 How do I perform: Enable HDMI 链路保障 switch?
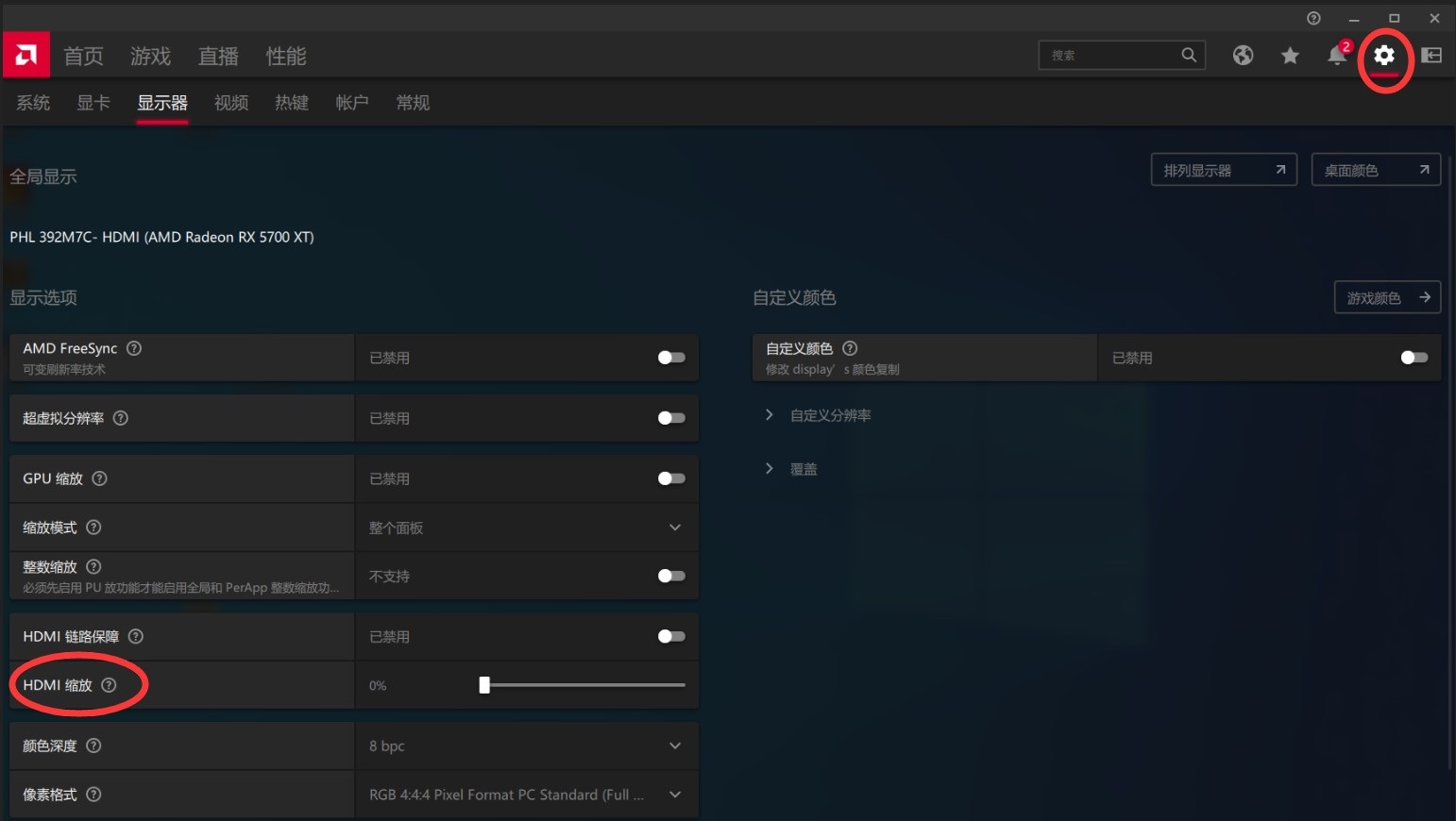click(x=671, y=636)
